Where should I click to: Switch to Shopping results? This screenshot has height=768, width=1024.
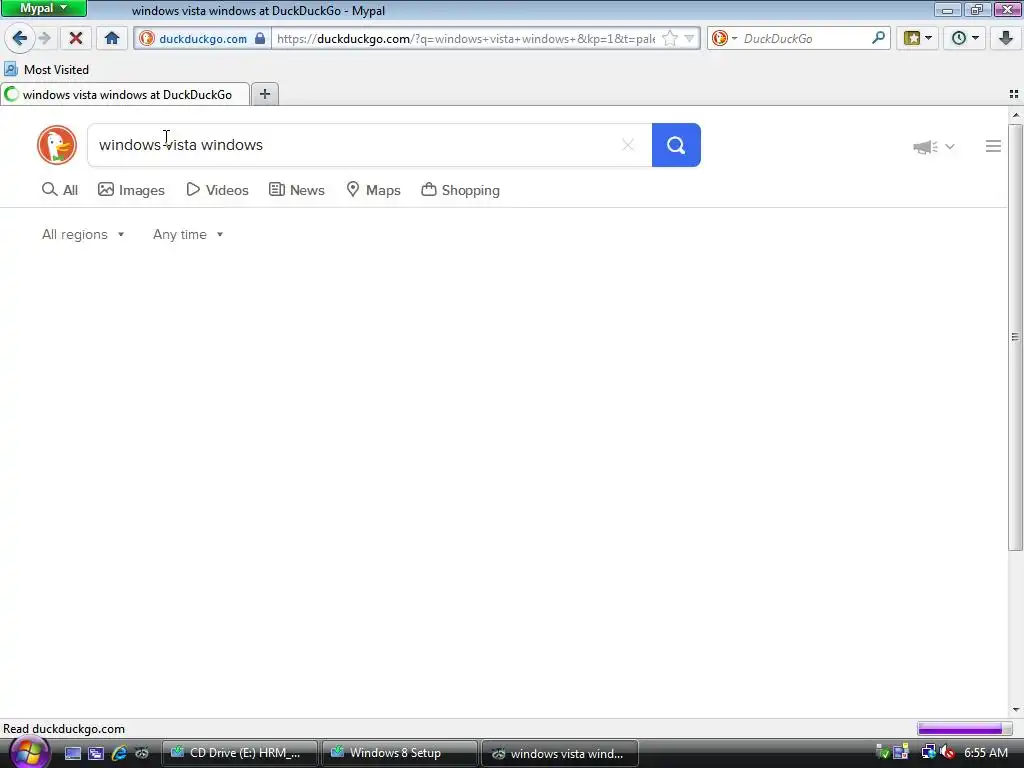tap(460, 190)
